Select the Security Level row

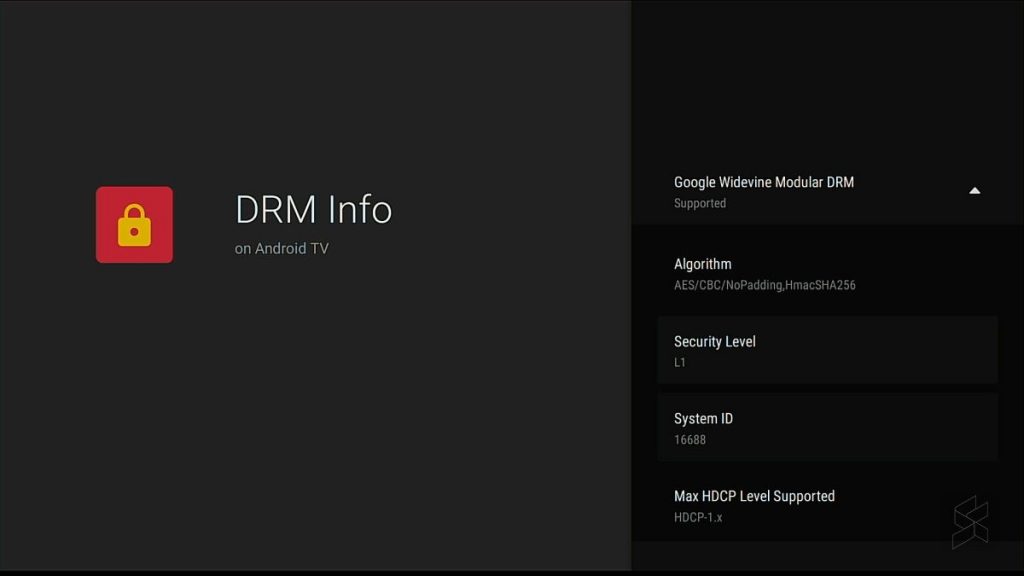coord(827,351)
